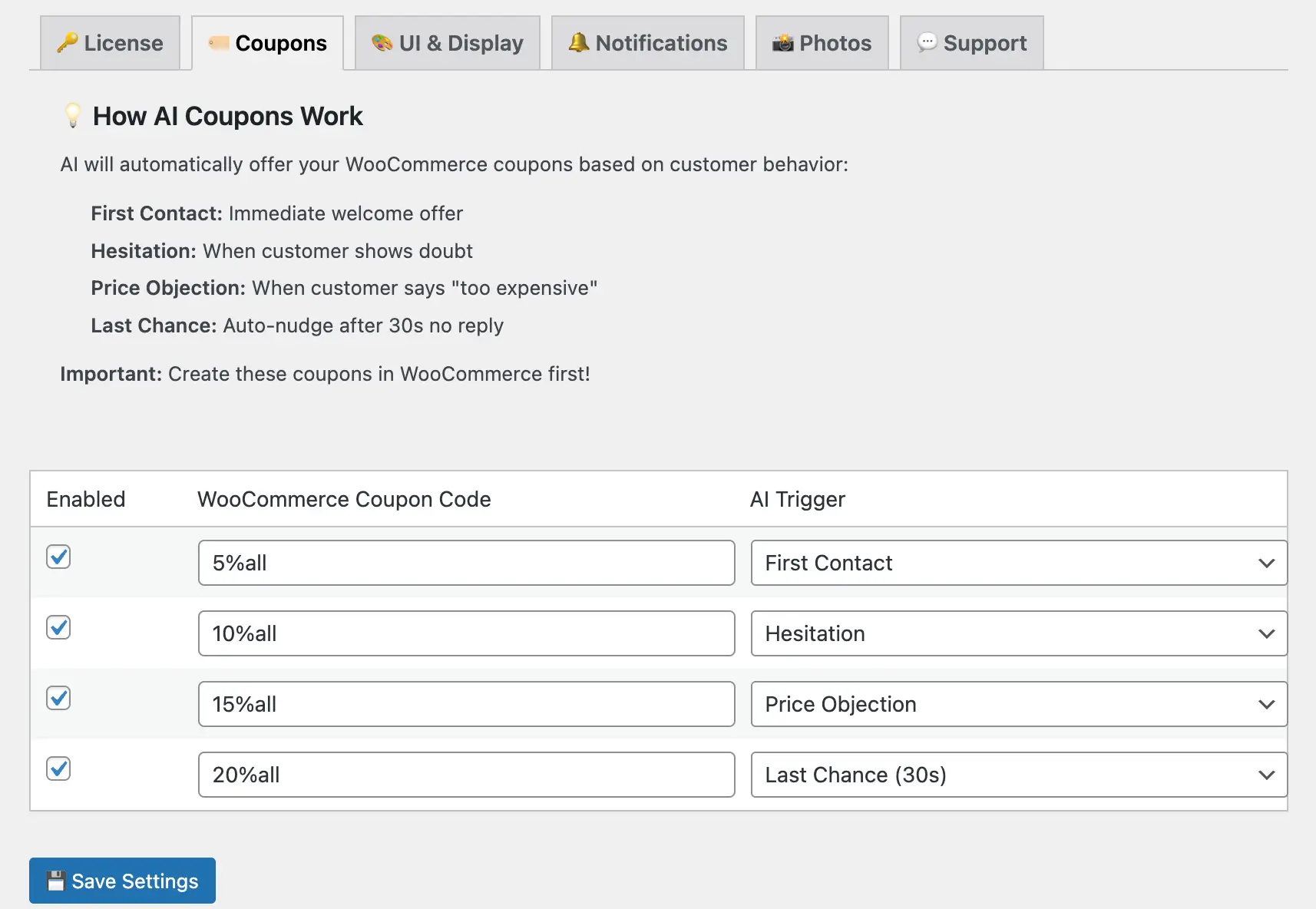1316x909 pixels.
Task: Disable the 5%all coupon checkbox
Action: [x=58, y=557]
